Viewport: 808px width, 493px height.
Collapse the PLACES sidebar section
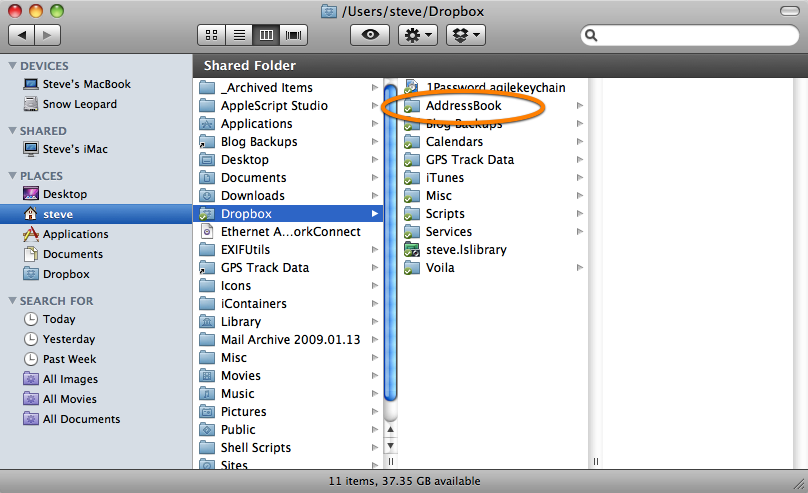point(12,176)
